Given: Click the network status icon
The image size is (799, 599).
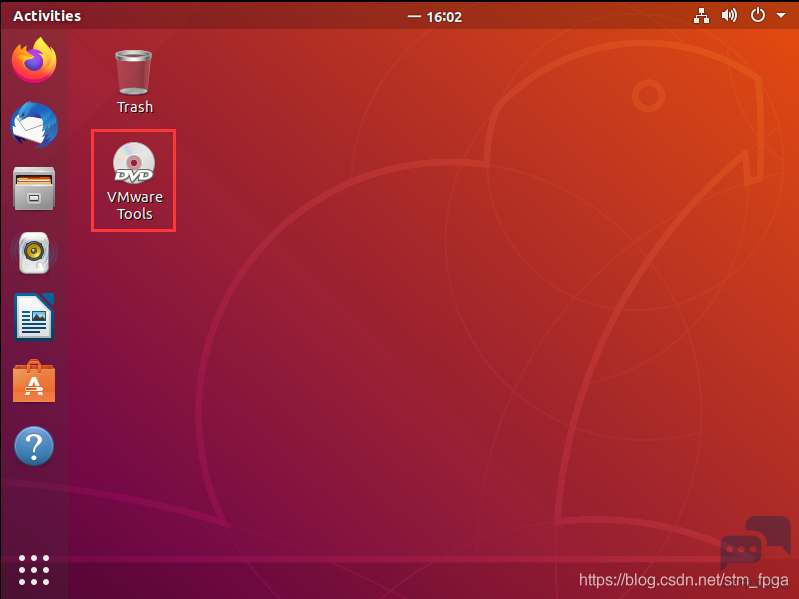Looking at the screenshot, I should pos(702,16).
